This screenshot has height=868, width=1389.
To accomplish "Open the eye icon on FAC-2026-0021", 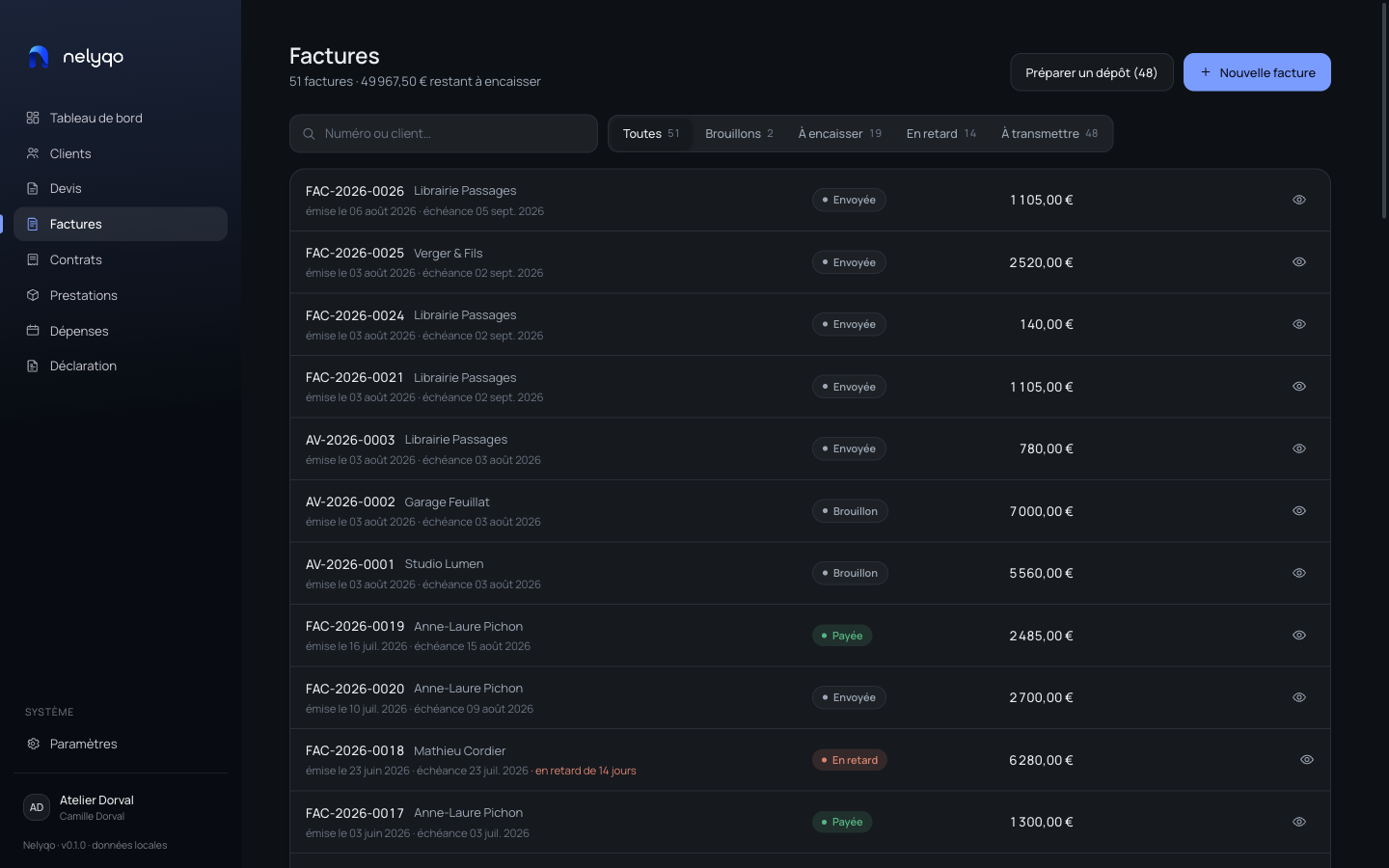I will (1299, 387).
